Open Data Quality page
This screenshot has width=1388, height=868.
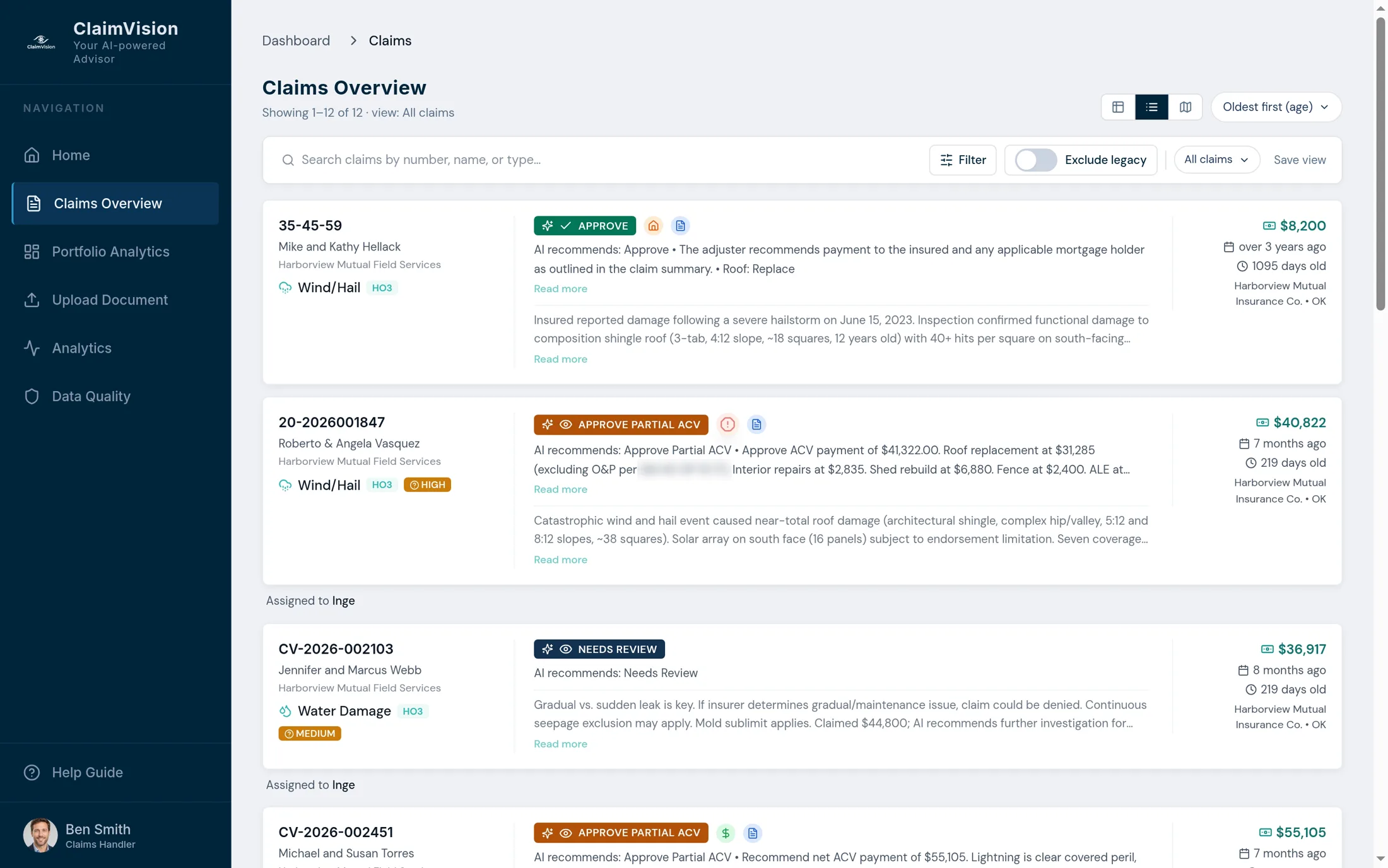pyautogui.click(x=115, y=397)
